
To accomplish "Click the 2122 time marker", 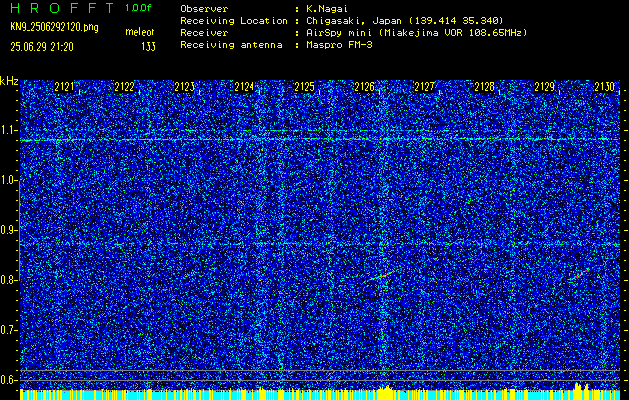I will coord(124,87).
